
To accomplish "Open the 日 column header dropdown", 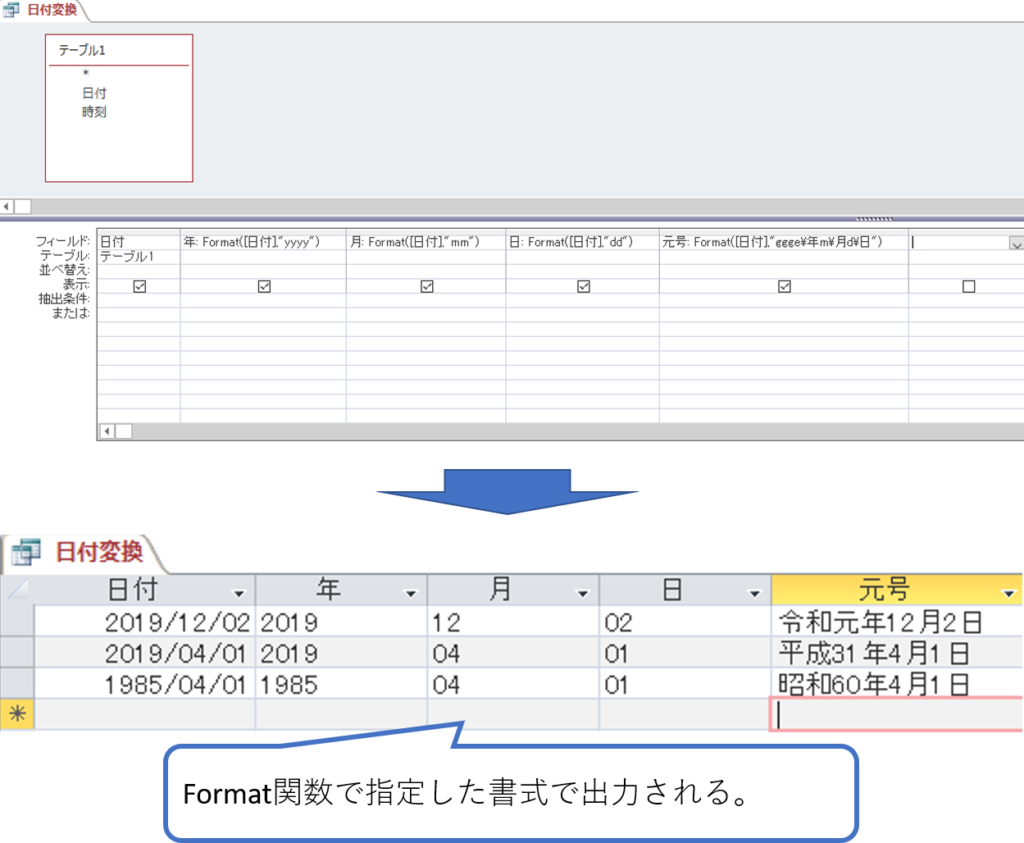I will pyautogui.click(x=754, y=594).
